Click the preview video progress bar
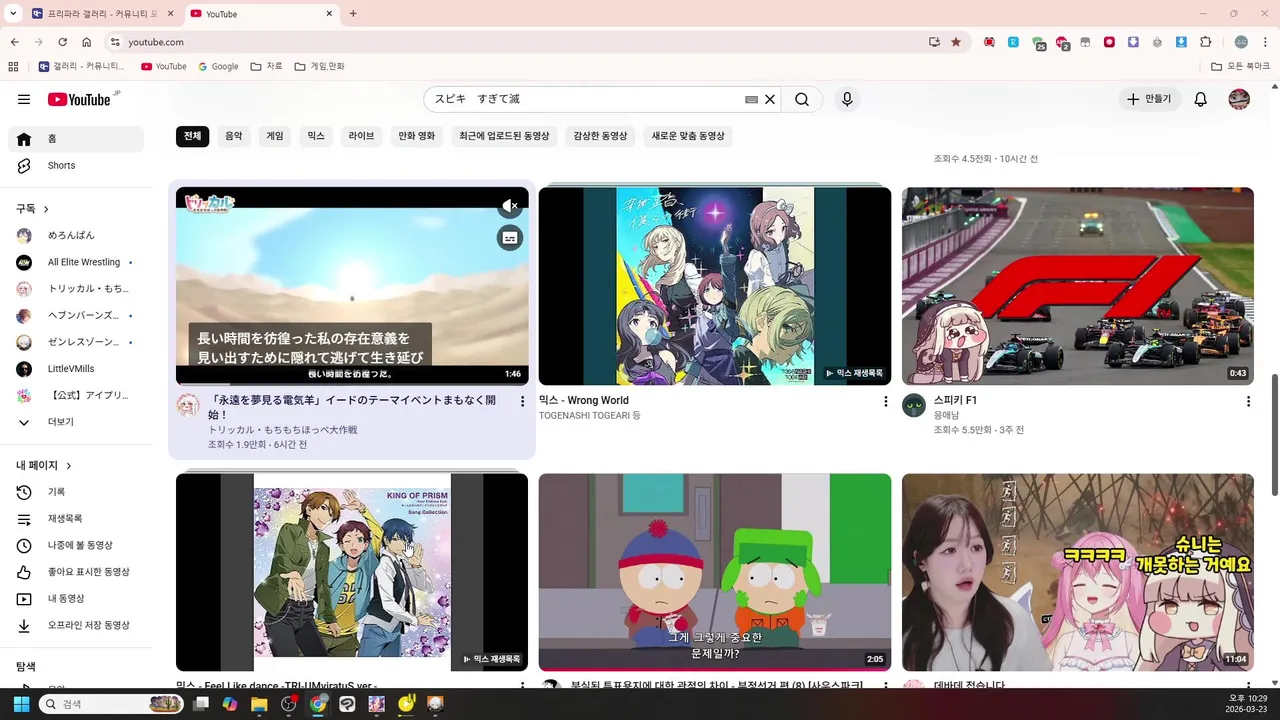 (352, 384)
